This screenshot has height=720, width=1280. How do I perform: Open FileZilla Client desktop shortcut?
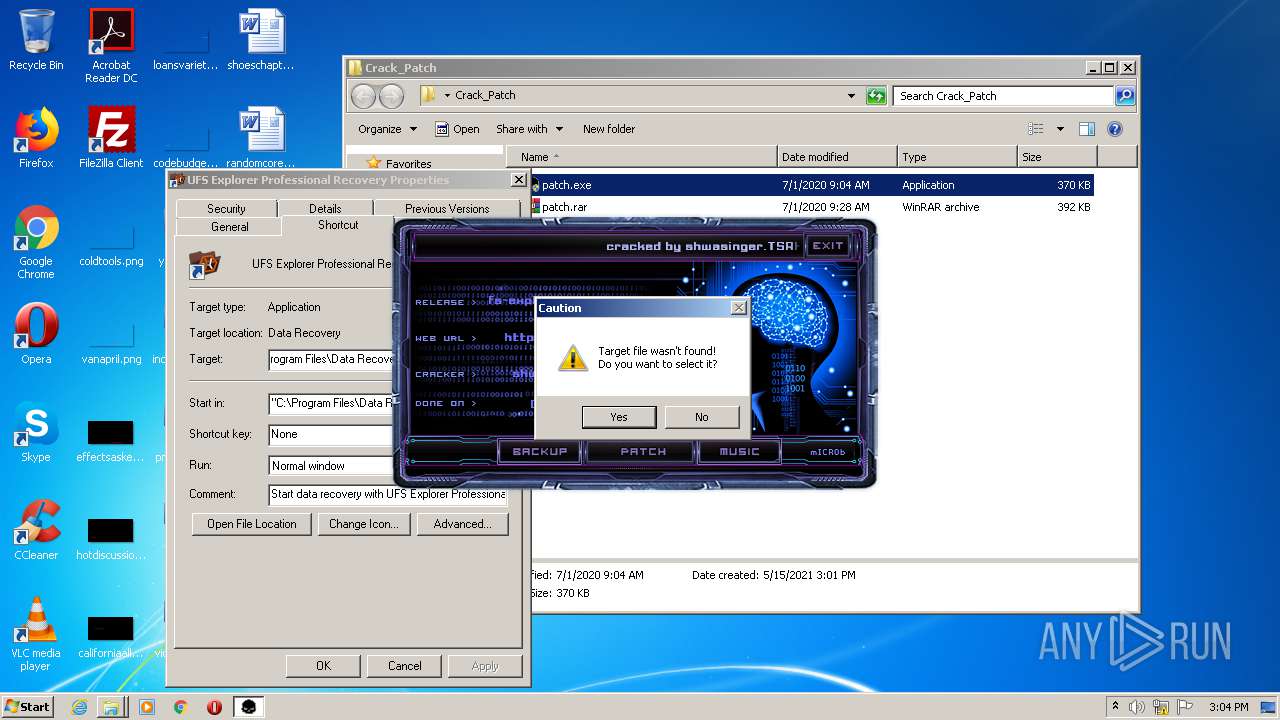coord(111,138)
